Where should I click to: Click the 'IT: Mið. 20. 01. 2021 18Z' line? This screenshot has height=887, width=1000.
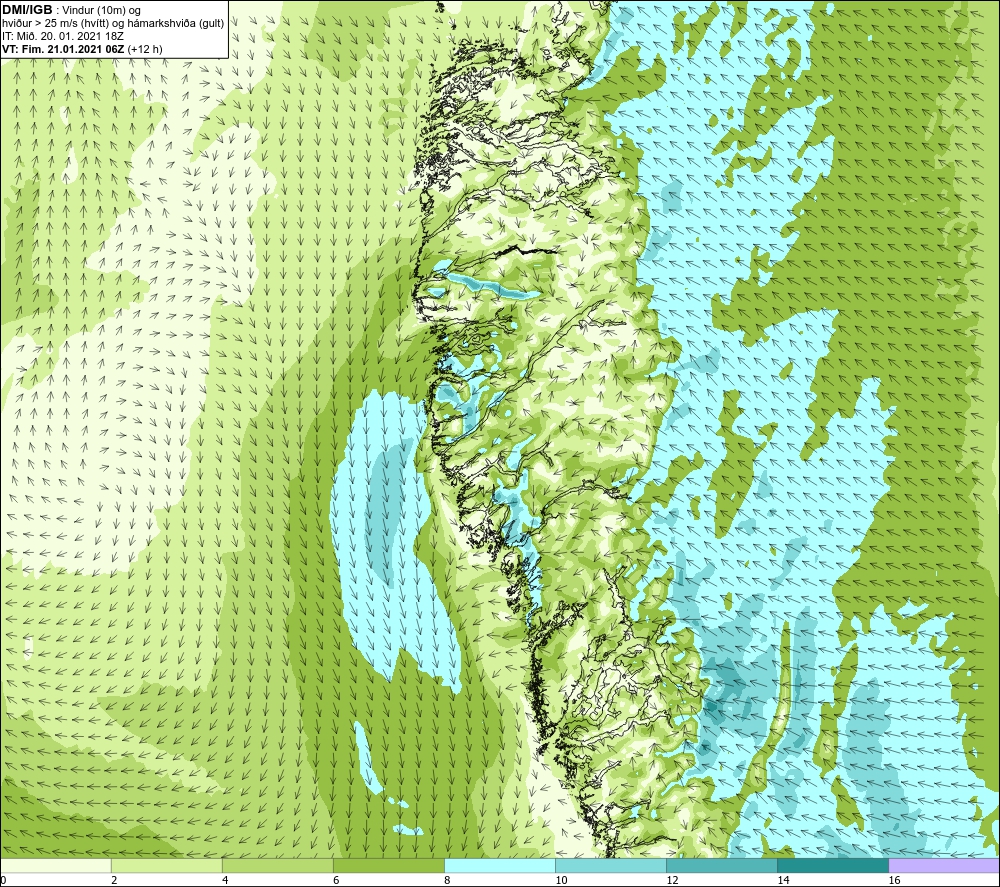pos(63,36)
